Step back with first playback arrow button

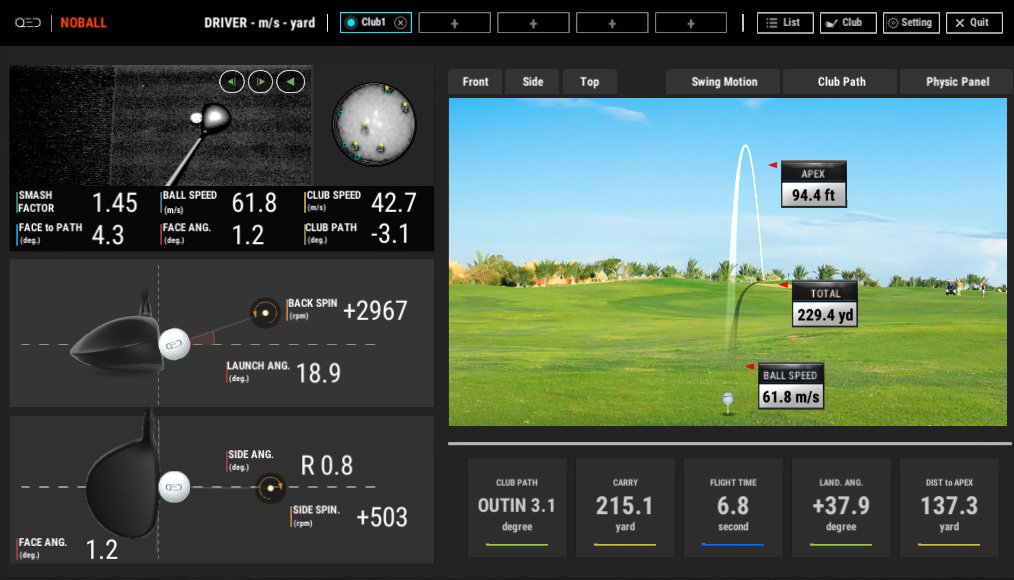tap(232, 81)
